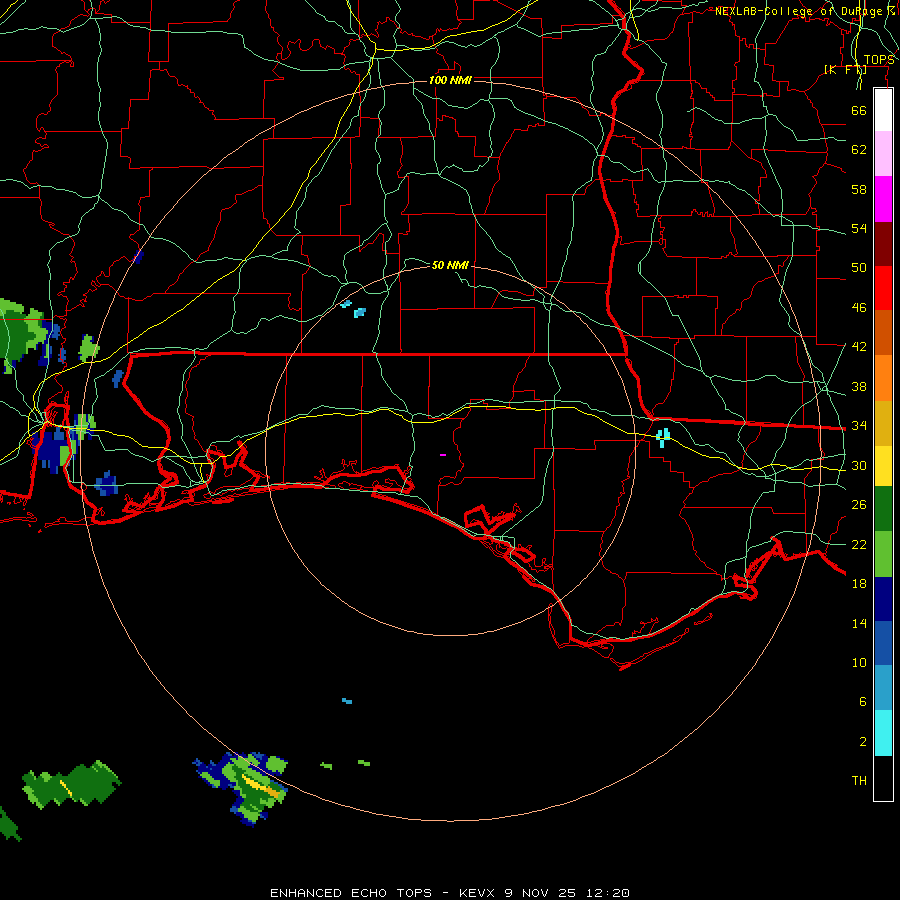
Task: Click the light green 22 kft legend swatch
Action: coord(883,553)
